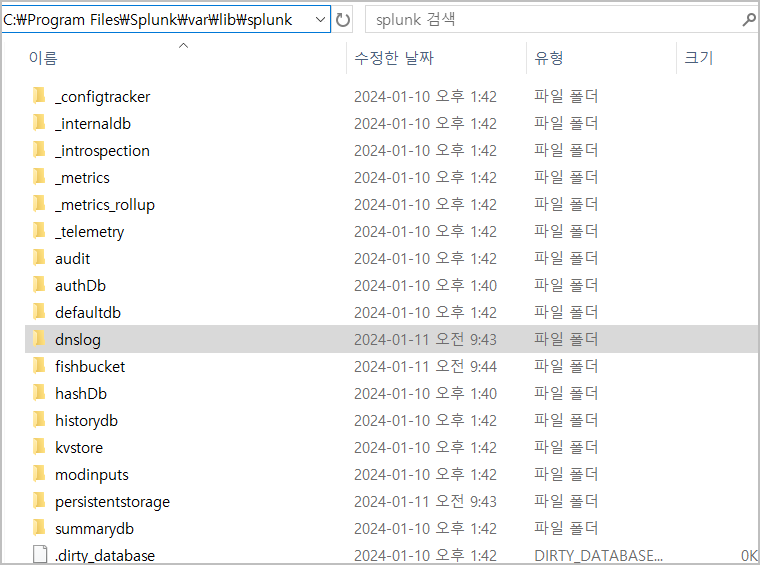
Task: Click the _internaldb folder icon
Action: [39, 123]
